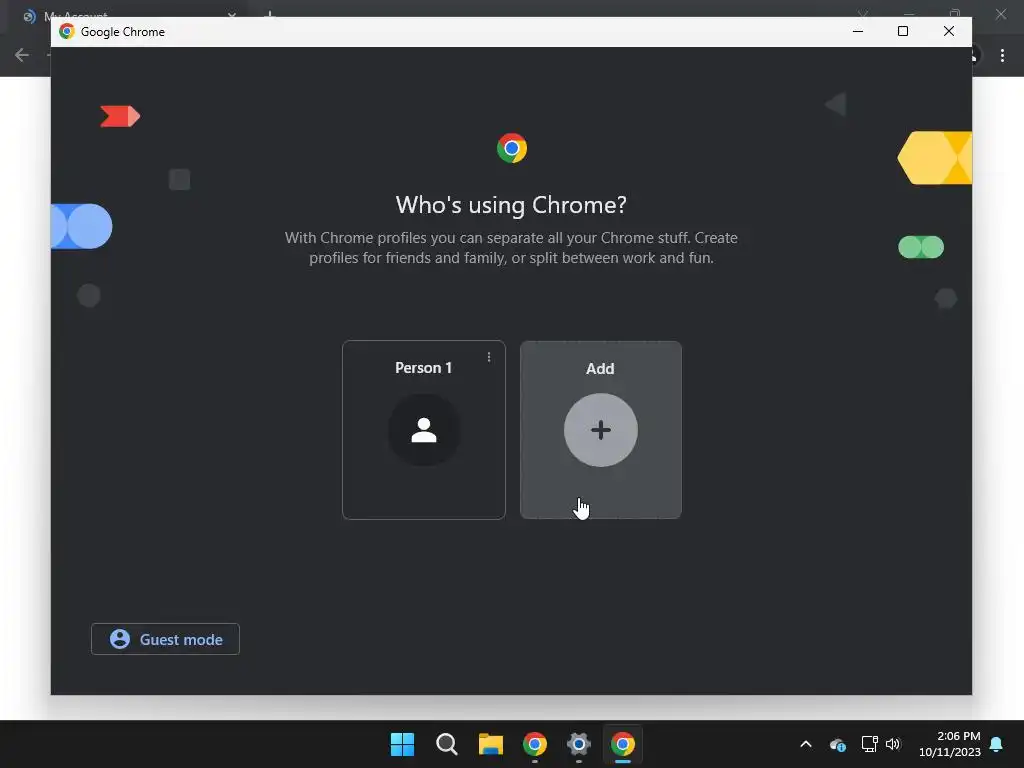Click the Add profile card
The image size is (1024, 768).
click(x=600, y=430)
